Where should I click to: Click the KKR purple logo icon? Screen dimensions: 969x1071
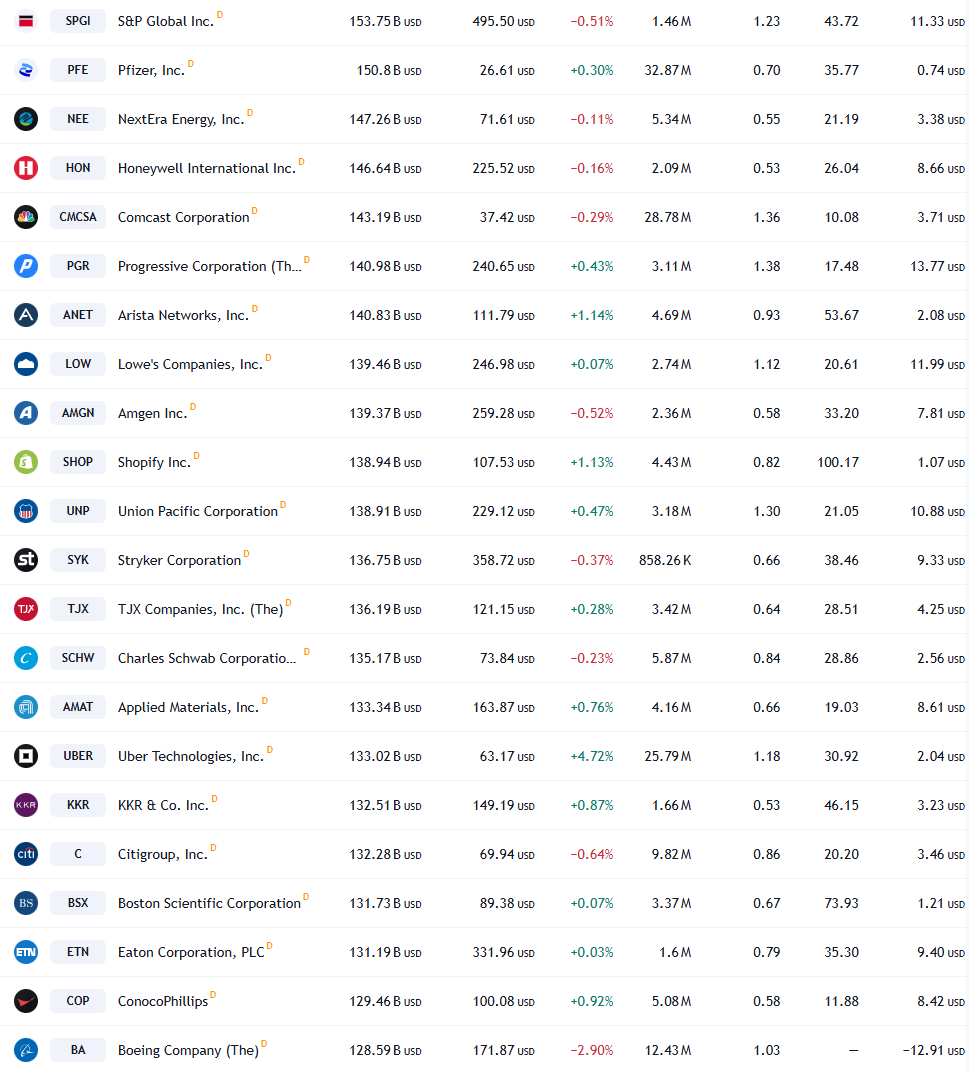pos(26,805)
